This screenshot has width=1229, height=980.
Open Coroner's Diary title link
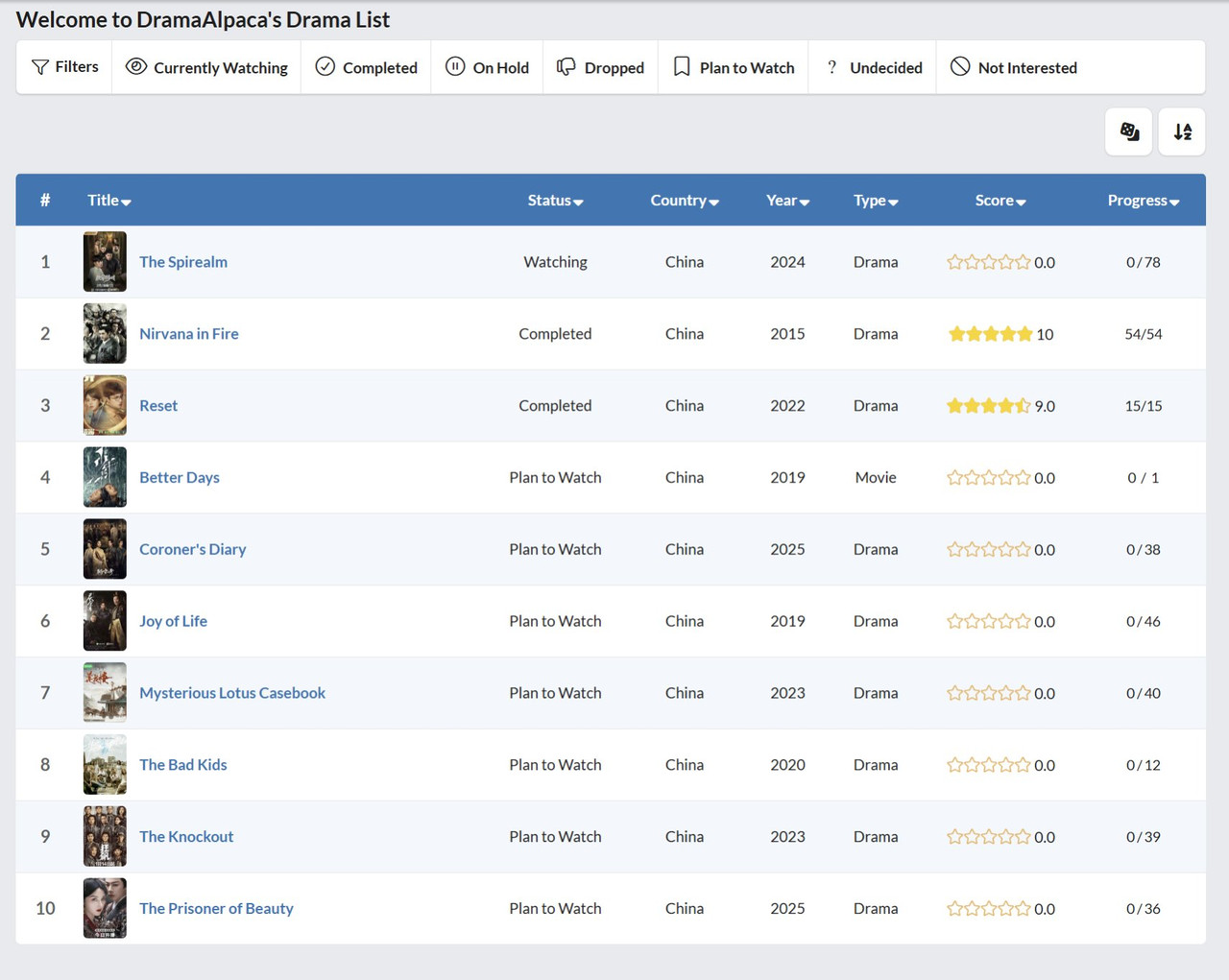[x=193, y=549]
